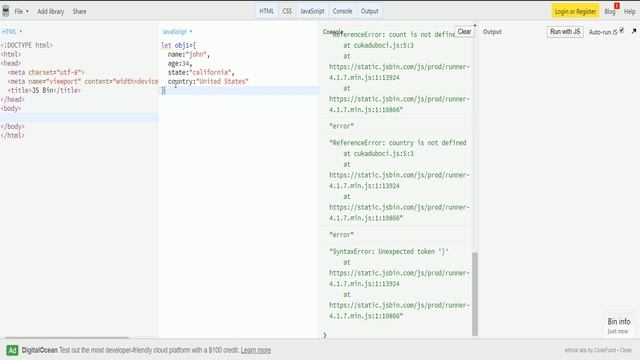Click the JS Bin logo icon
Screen dimensions: 640x360
tap(6, 11)
